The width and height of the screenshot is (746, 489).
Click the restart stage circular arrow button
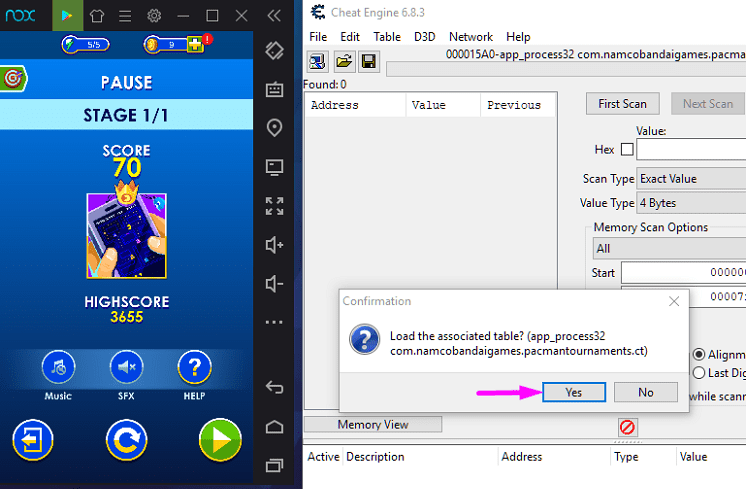127,440
